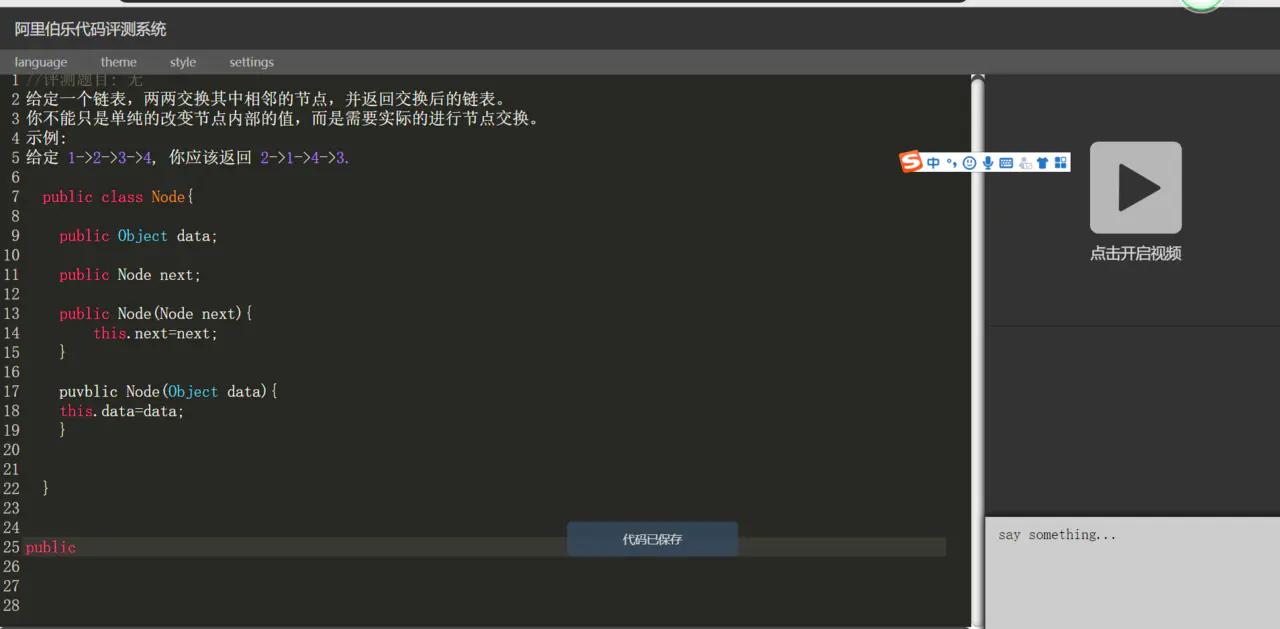Screen dimensions: 1280x629
Task: Click the editor vertical scrollbar
Action: pos(978,350)
